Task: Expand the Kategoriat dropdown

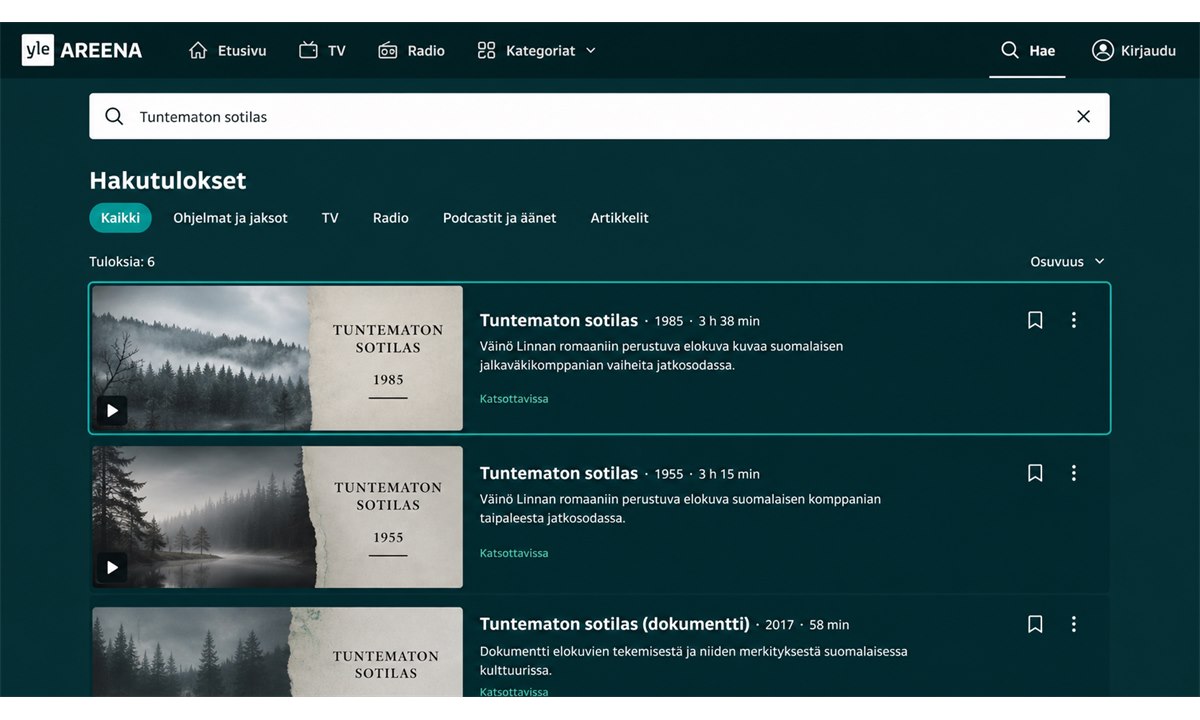Action: [536, 50]
